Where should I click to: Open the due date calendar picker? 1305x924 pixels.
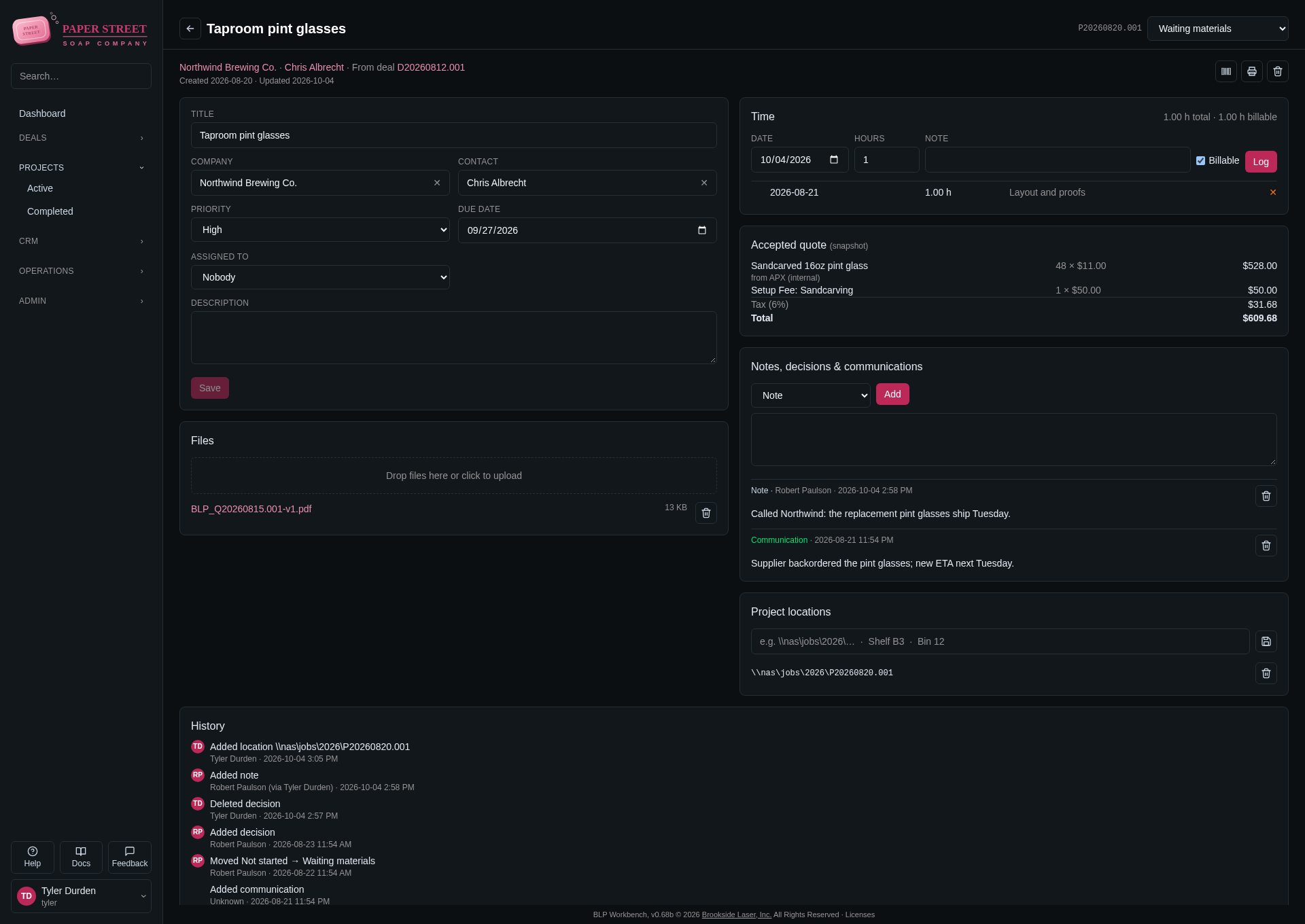coord(702,230)
